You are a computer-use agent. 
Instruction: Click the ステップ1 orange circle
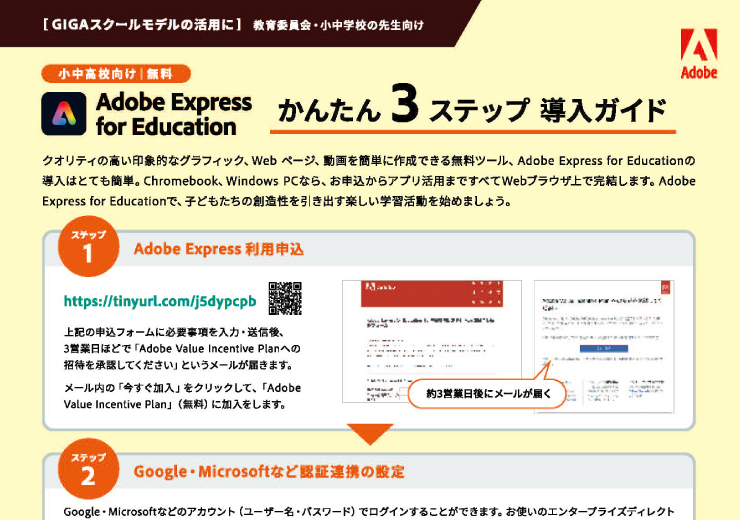[x=88, y=246]
